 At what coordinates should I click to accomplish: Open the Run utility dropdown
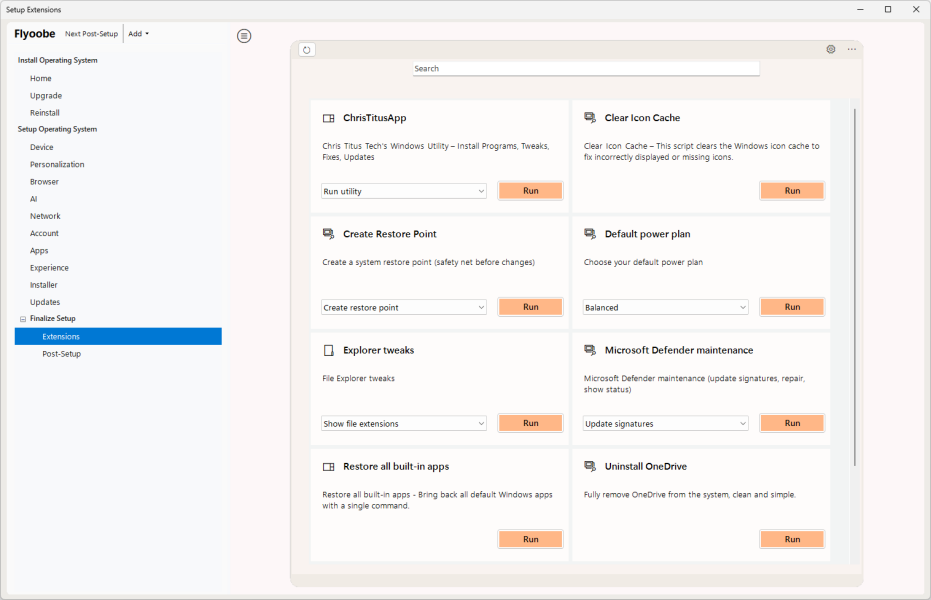(404, 191)
